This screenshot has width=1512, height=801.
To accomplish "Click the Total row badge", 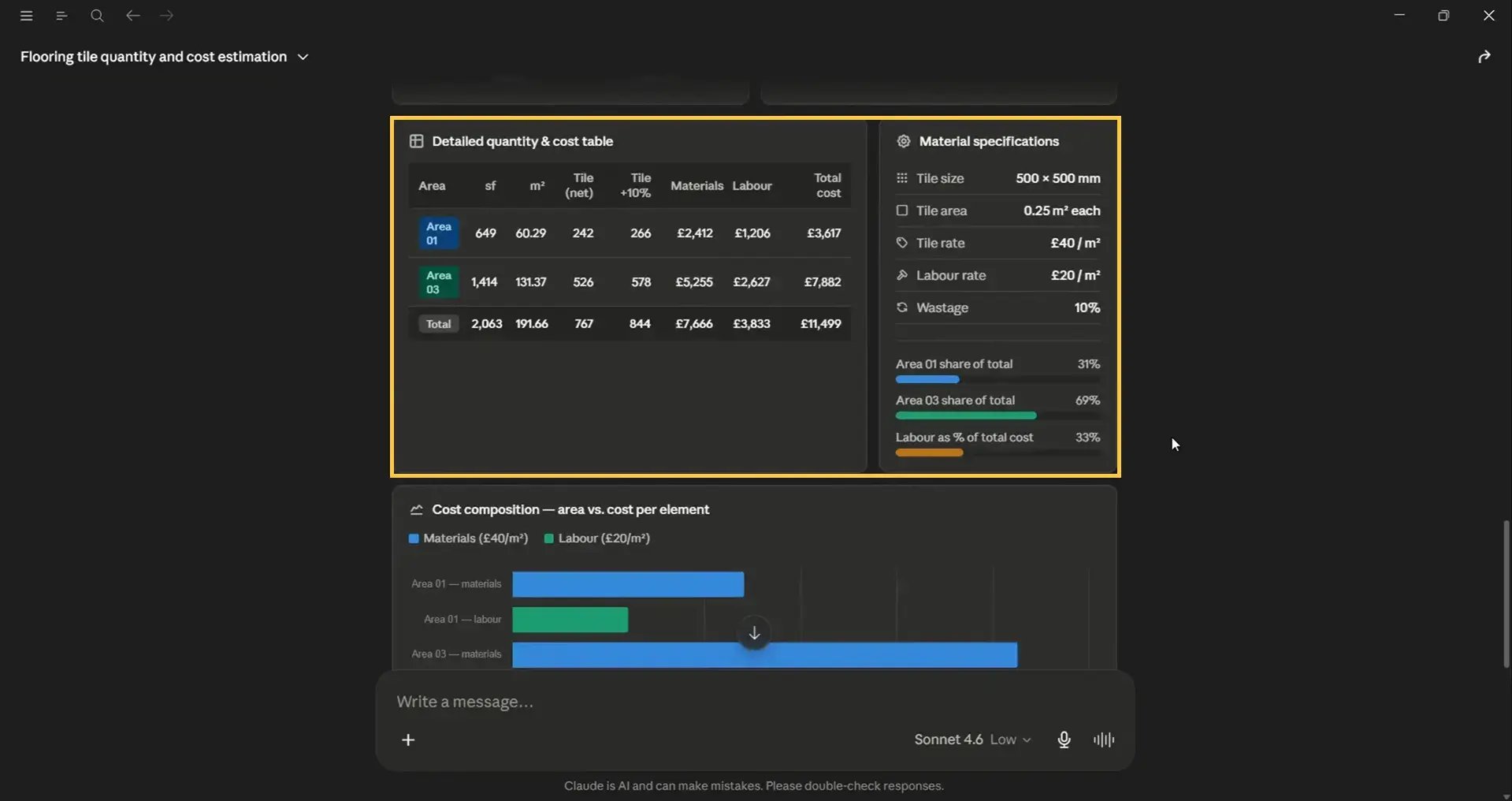I will (439, 324).
